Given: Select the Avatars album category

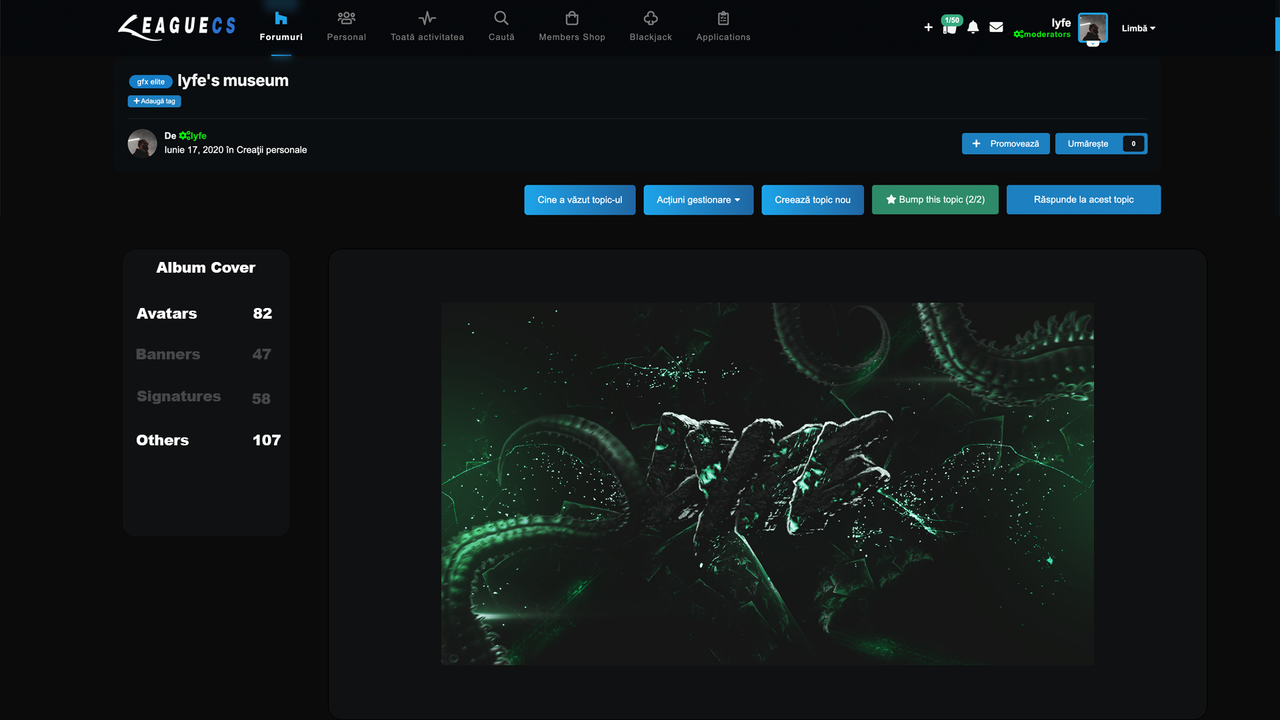Looking at the screenshot, I should 205,313.
